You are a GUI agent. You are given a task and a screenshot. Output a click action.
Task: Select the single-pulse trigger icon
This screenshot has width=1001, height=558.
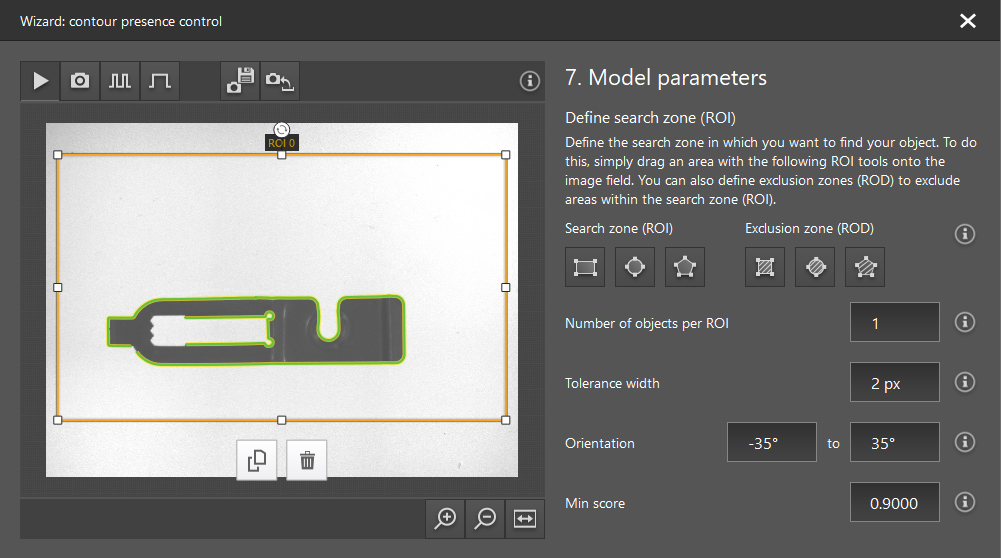pyautogui.click(x=160, y=81)
